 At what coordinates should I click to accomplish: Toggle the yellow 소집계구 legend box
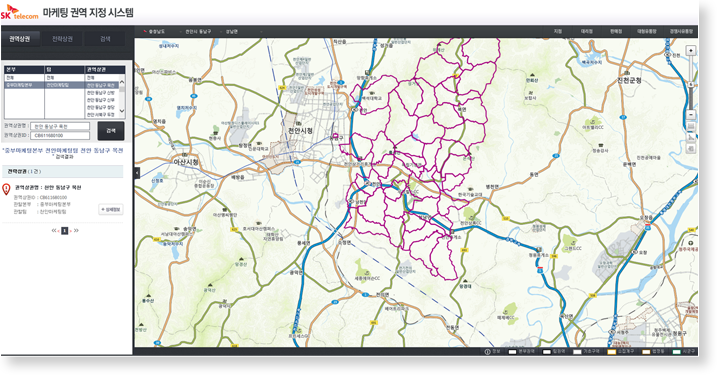(611, 352)
